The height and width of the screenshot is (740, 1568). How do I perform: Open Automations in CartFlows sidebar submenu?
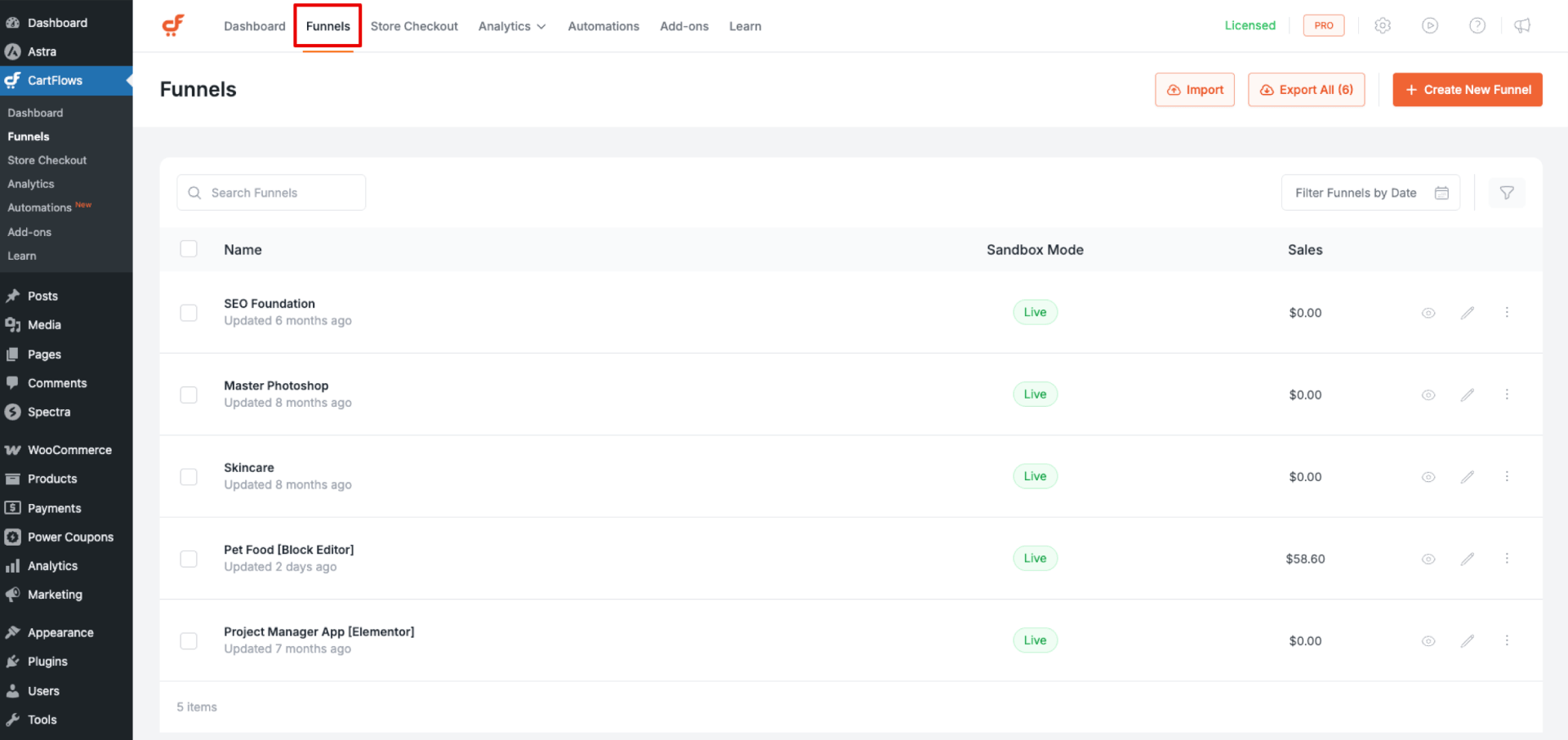[49, 207]
